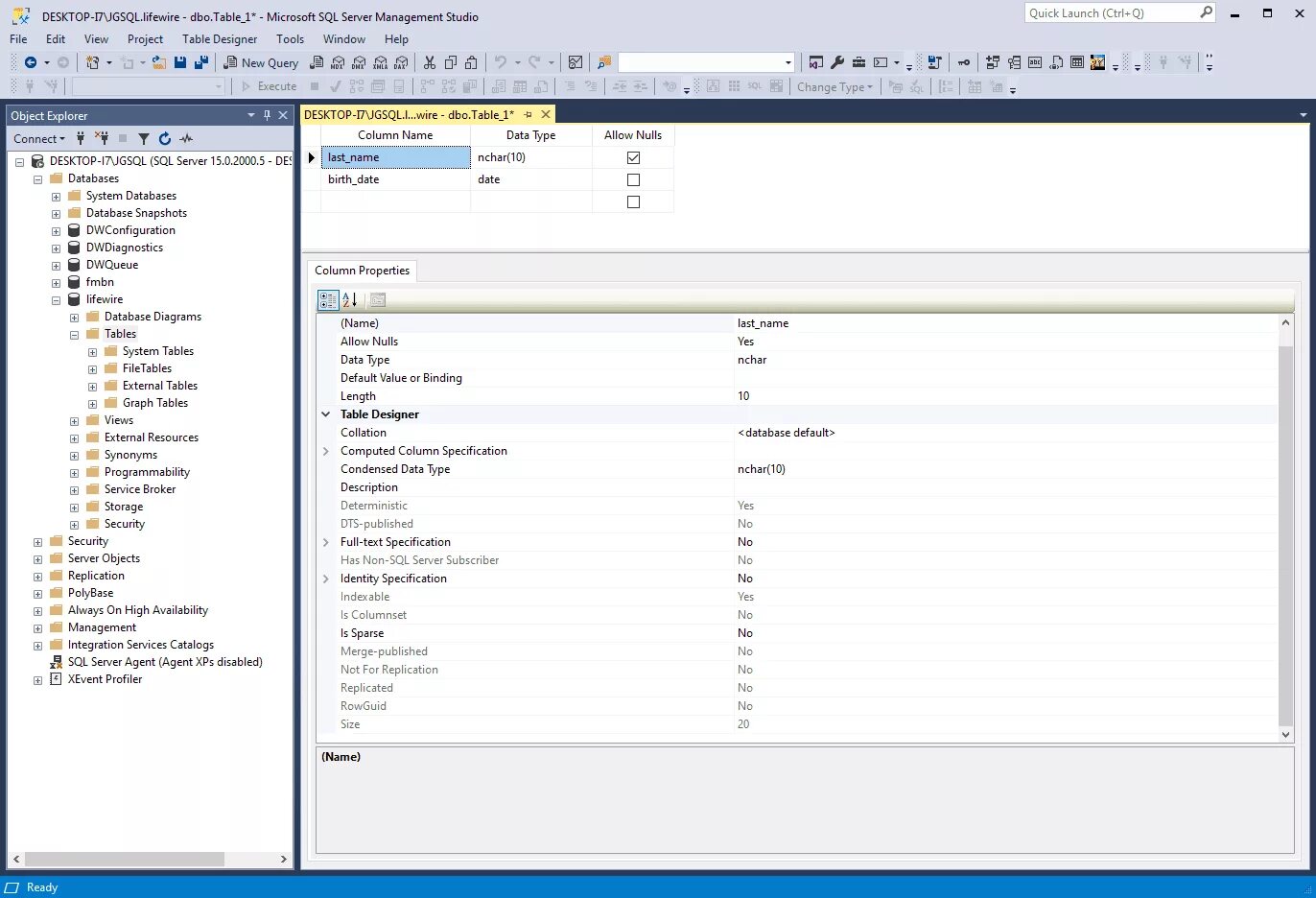Screen dimensions: 1316x898
Task: Click the Activity Monitor icon in the toolbar
Action: (576, 62)
